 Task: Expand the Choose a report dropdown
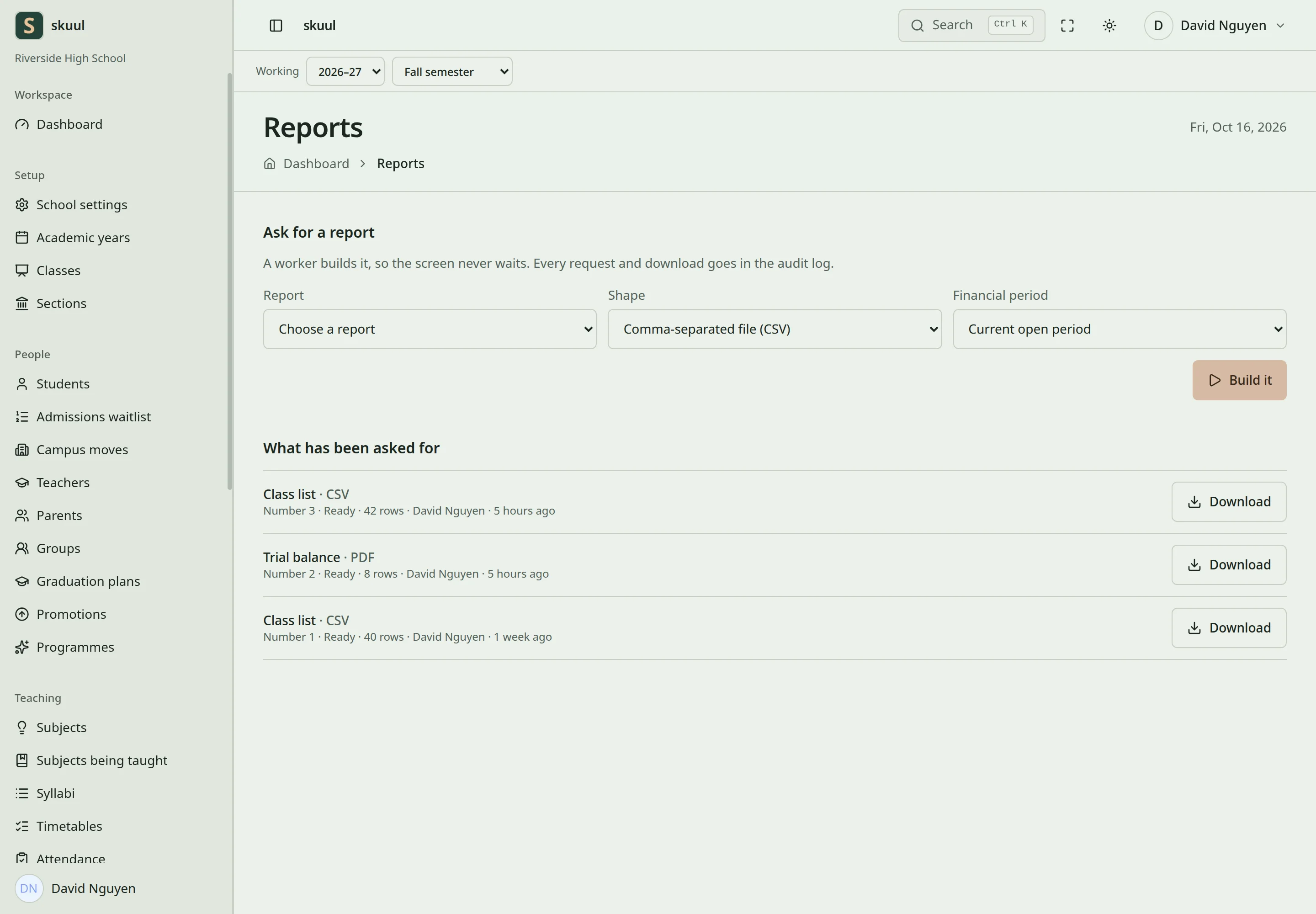430,329
